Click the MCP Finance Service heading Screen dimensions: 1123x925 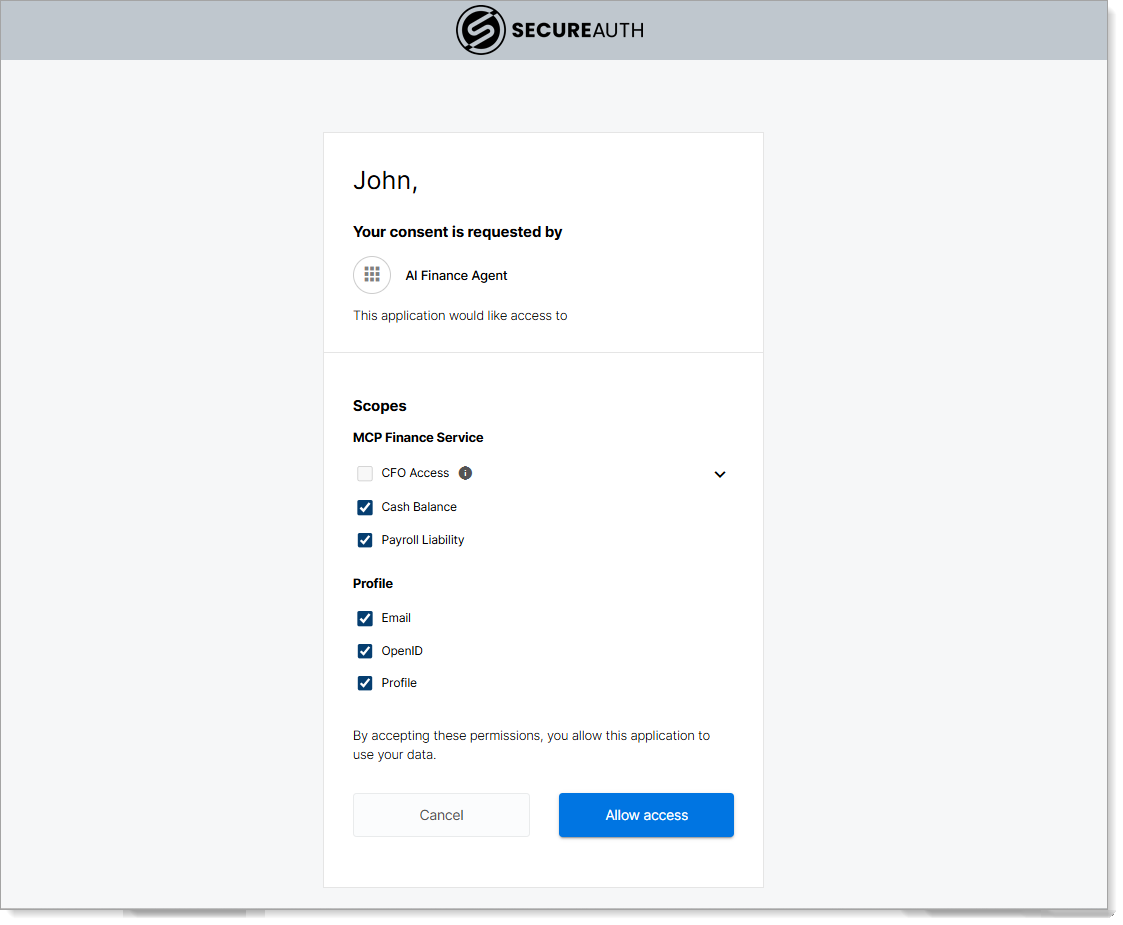tap(418, 437)
